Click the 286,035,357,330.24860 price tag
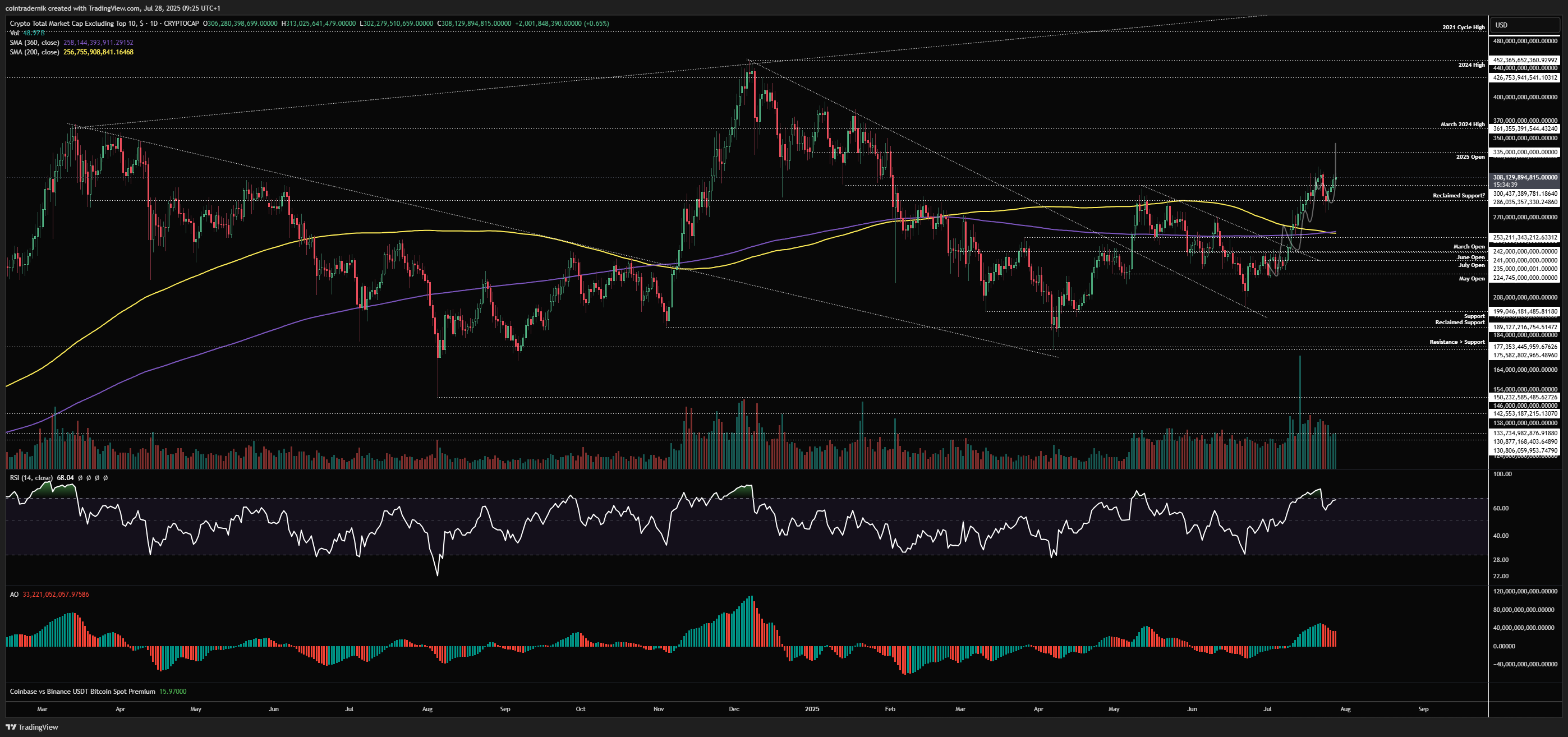 click(1525, 202)
